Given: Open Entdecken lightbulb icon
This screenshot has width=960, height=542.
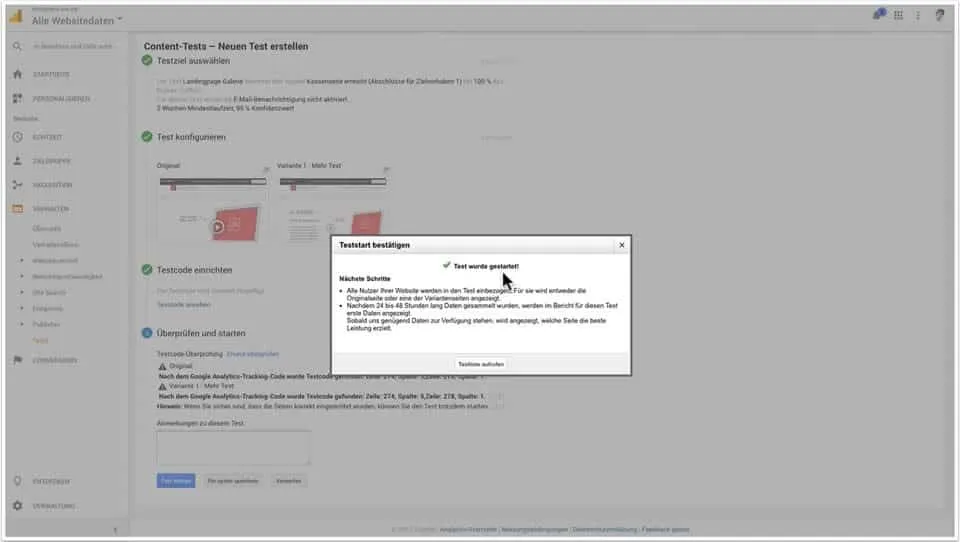Looking at the screenshot, I should pos(17,481).
